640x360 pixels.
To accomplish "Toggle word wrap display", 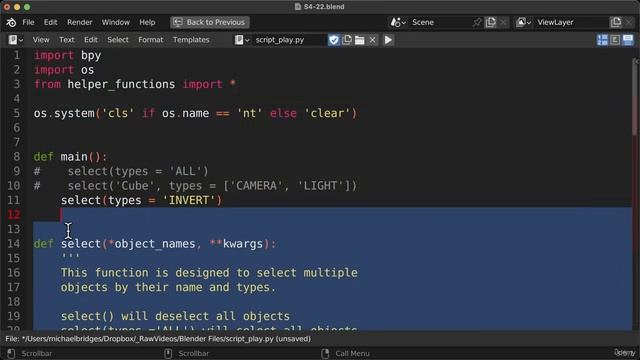I will pos(615,40).
